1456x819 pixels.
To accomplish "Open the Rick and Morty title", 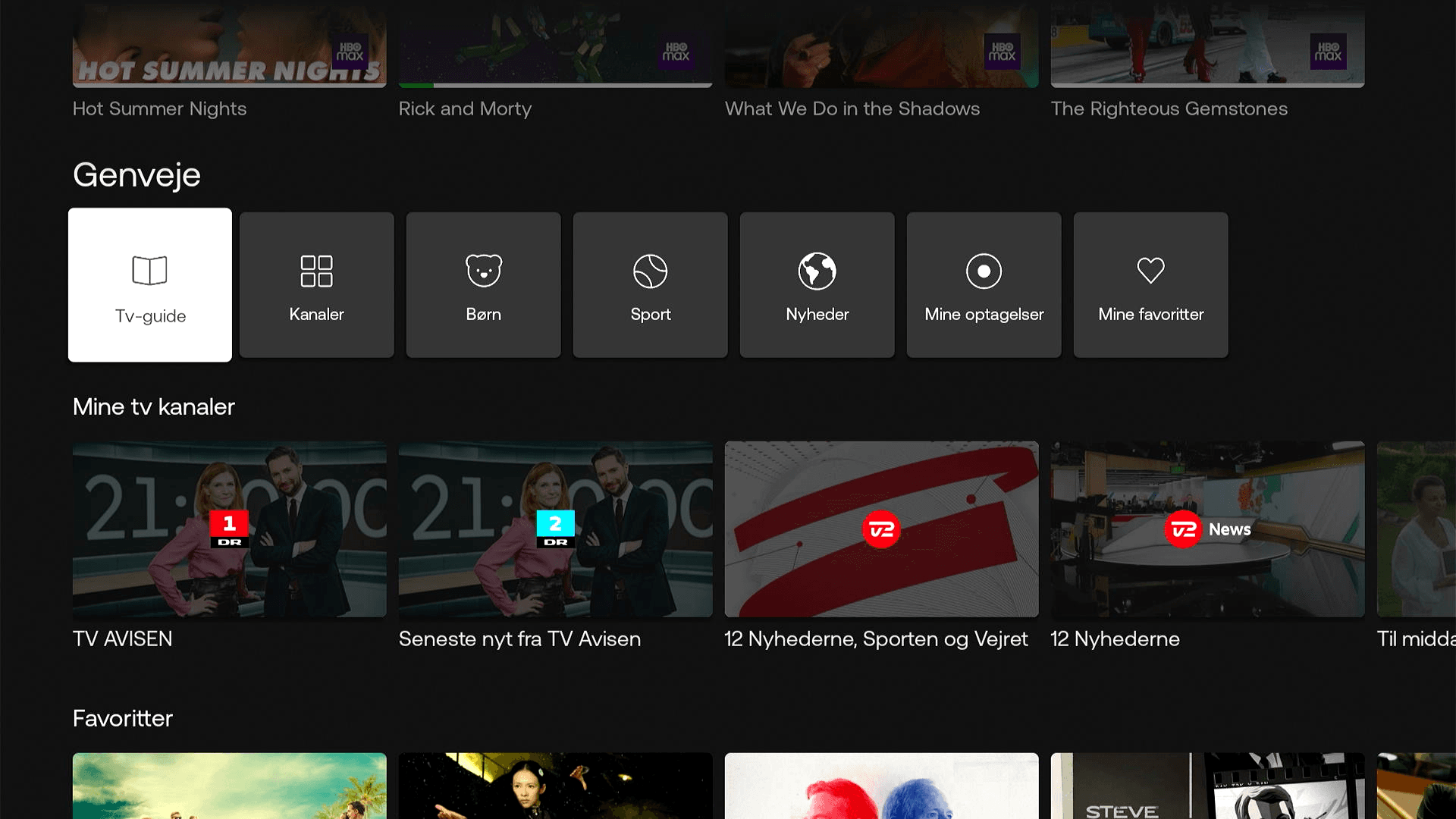I will point(465,108).
